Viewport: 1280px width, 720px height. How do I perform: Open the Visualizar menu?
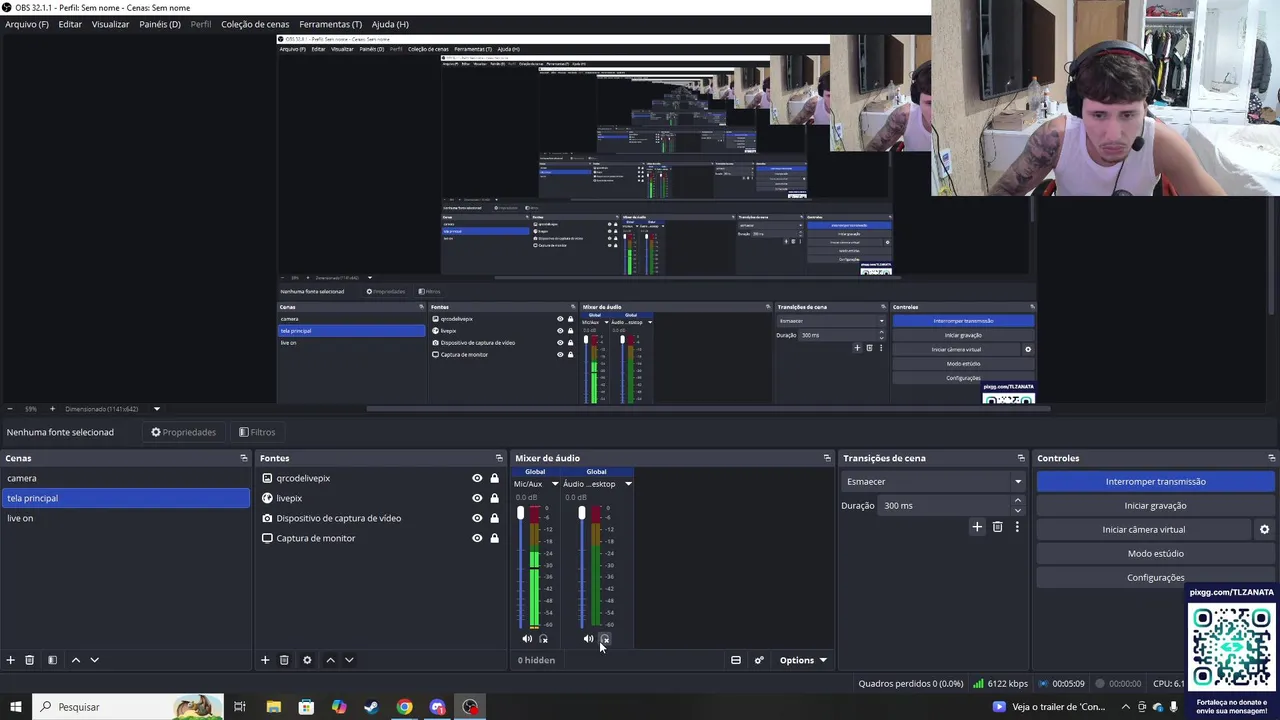(110, 24)
